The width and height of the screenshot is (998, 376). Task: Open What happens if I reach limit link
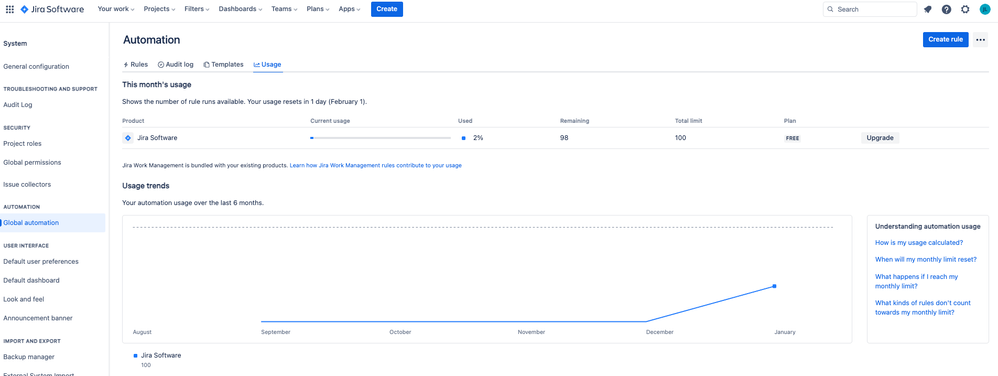917,281
